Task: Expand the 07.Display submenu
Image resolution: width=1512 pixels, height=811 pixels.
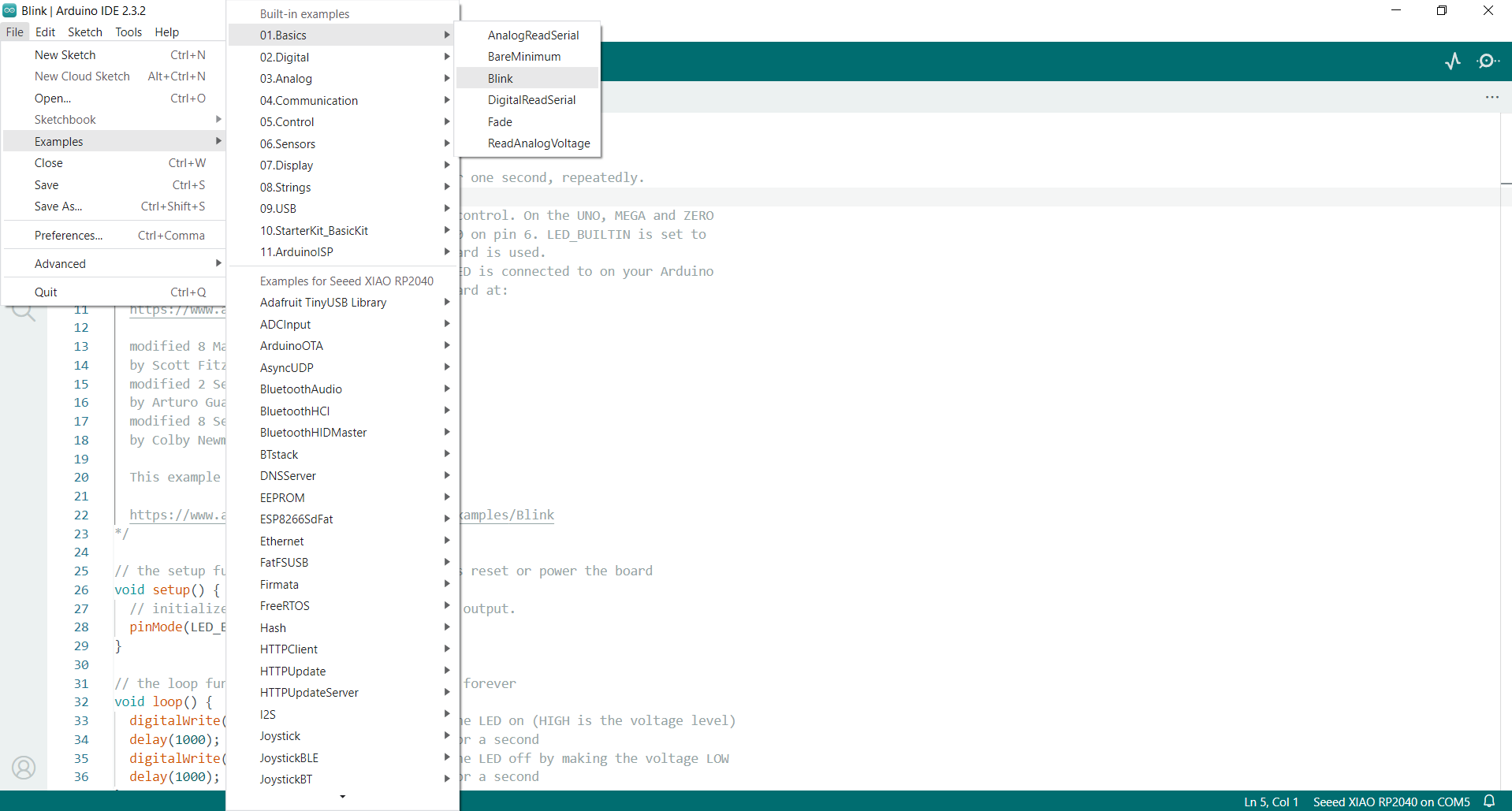Action: (343, 166)
